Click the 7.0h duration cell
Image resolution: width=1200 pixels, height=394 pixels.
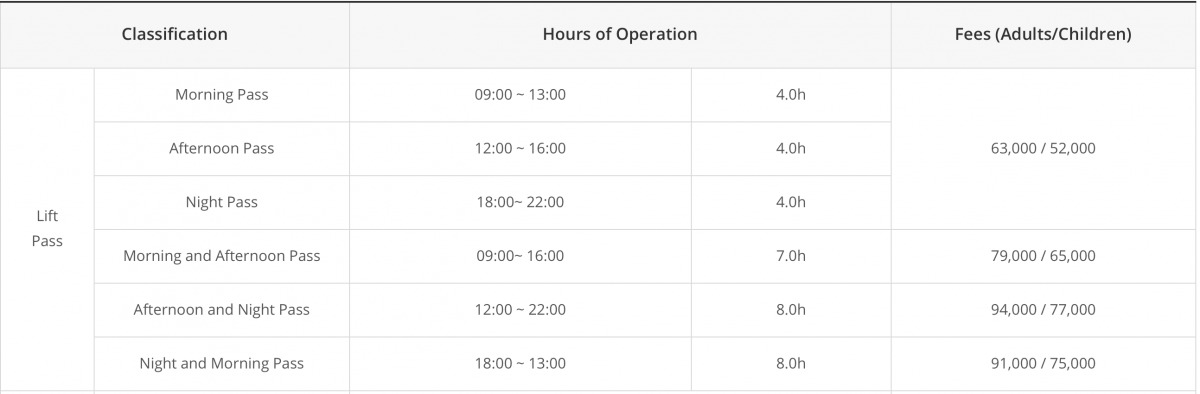pyautogui.click(x=791, y=256)
